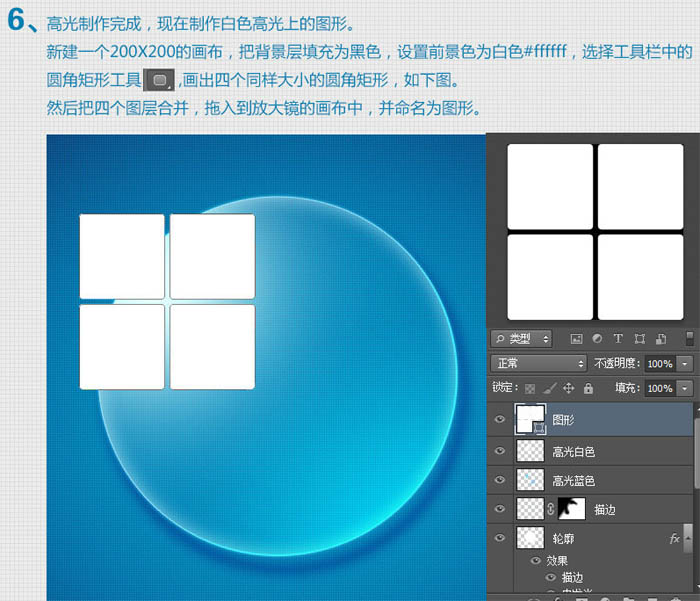This screenshot has width=700, height=601.
Task: Select the 描边 layer name beside mask
Action: 604,510
